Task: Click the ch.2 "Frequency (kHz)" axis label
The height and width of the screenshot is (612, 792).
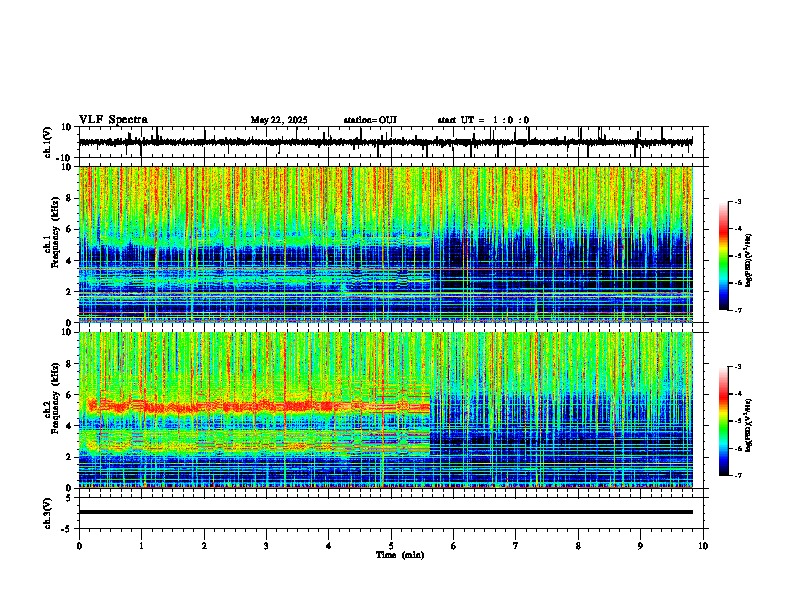Action: click(x=55, y=398)
